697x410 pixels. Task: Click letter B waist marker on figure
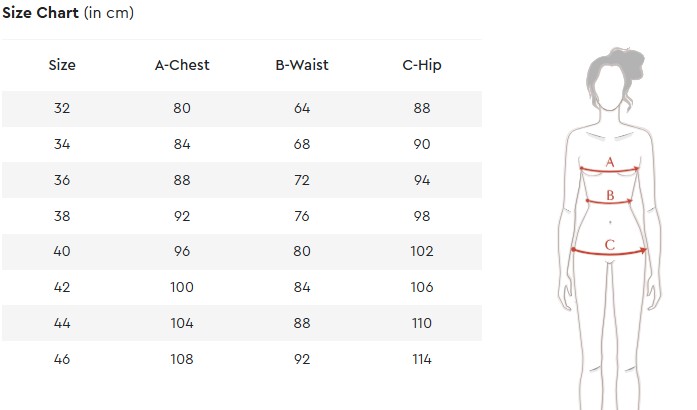pyautogui.click(x=610, y=196)
